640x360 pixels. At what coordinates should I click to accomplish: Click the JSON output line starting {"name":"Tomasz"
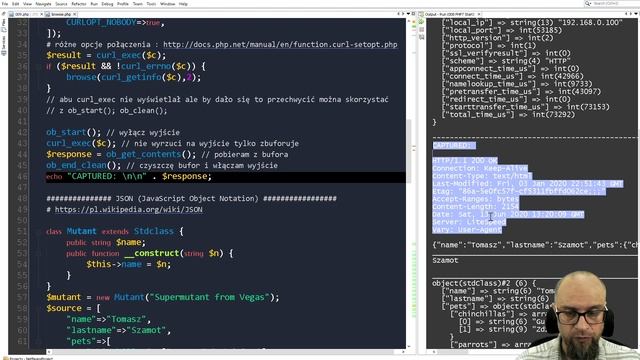[x=534, y=245]
